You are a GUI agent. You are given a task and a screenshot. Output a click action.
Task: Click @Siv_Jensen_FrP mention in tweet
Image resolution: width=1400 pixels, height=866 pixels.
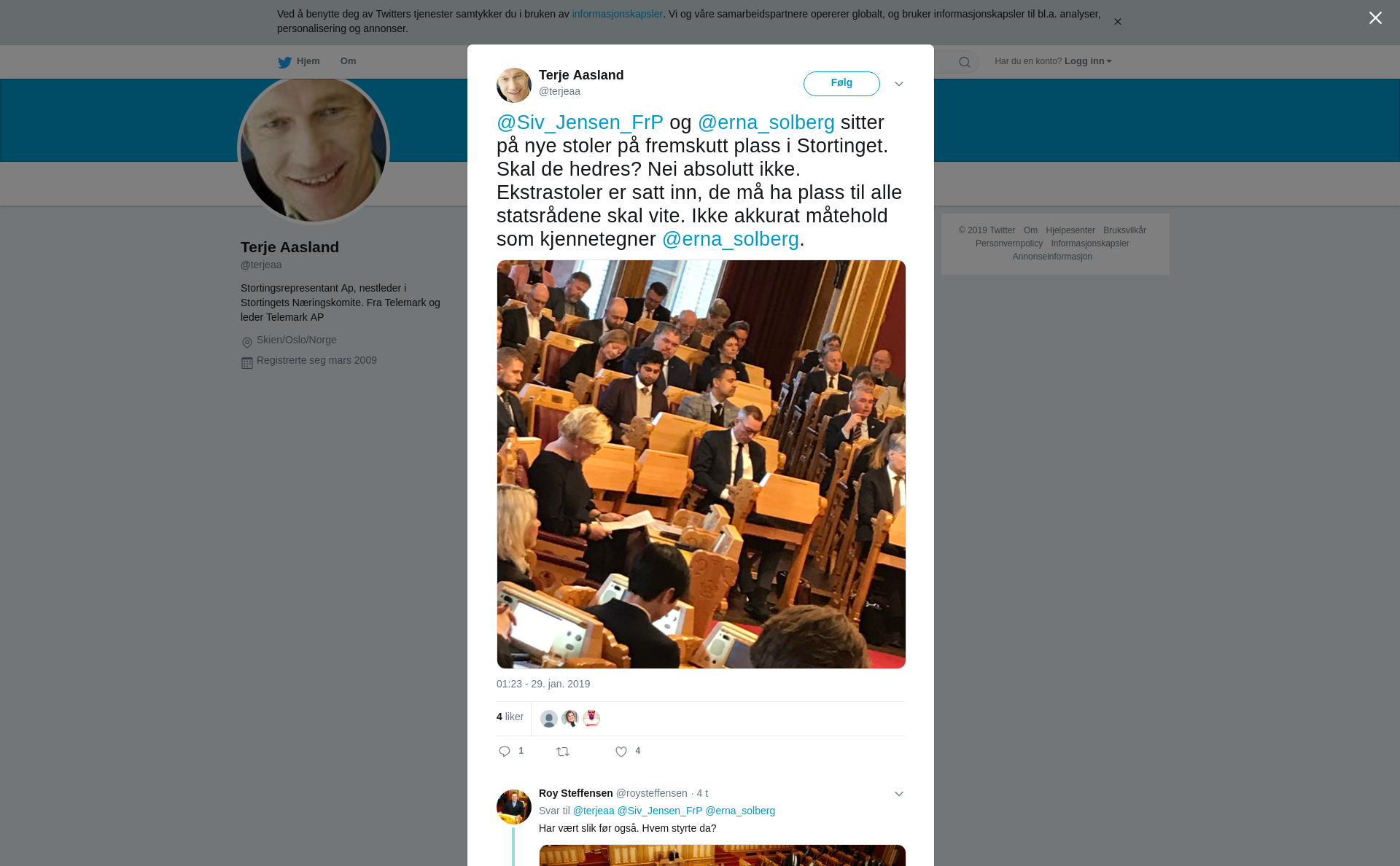(x=580, y=122)
